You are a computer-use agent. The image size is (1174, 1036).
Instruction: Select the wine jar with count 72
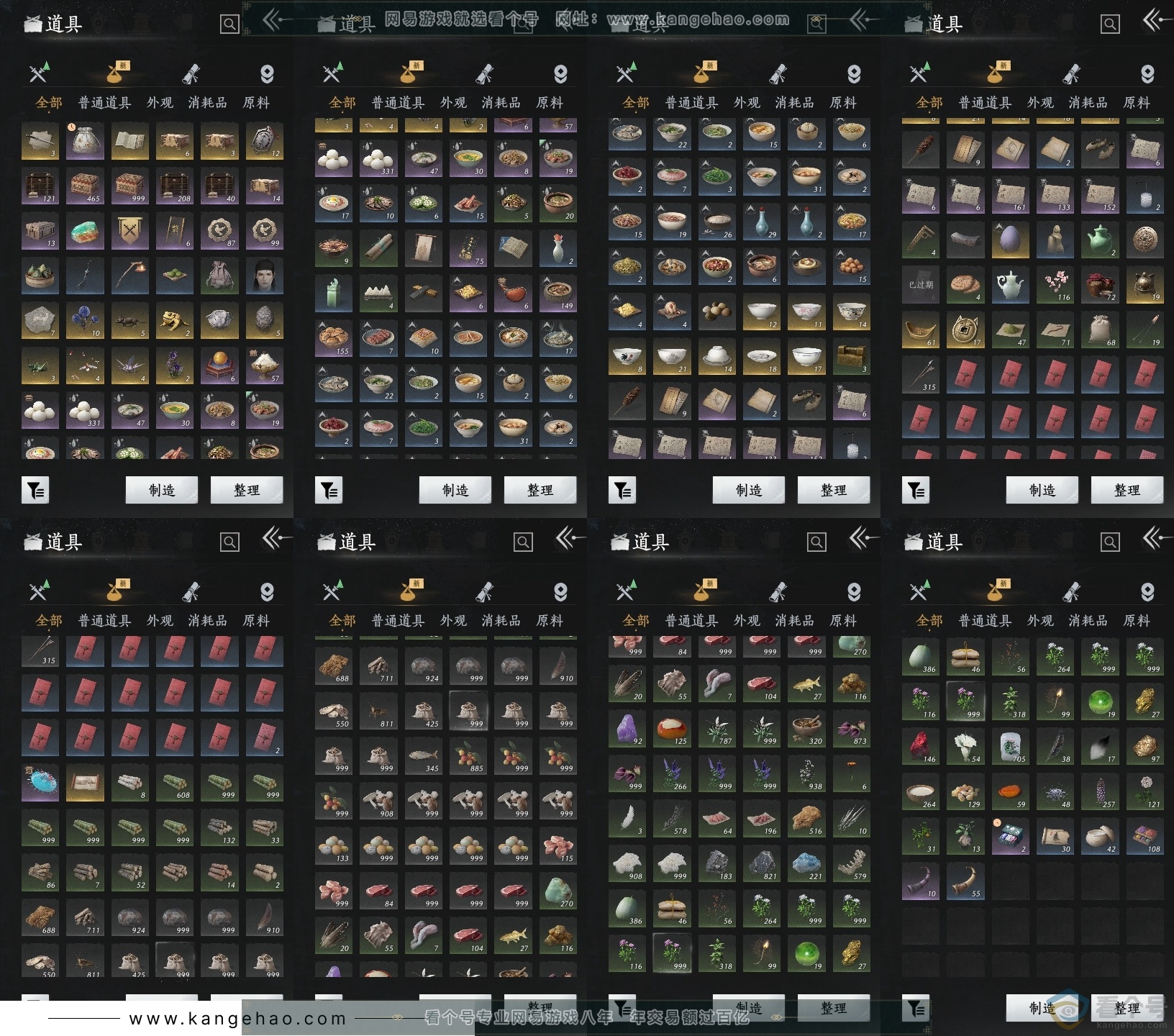tap(1100, 285)
